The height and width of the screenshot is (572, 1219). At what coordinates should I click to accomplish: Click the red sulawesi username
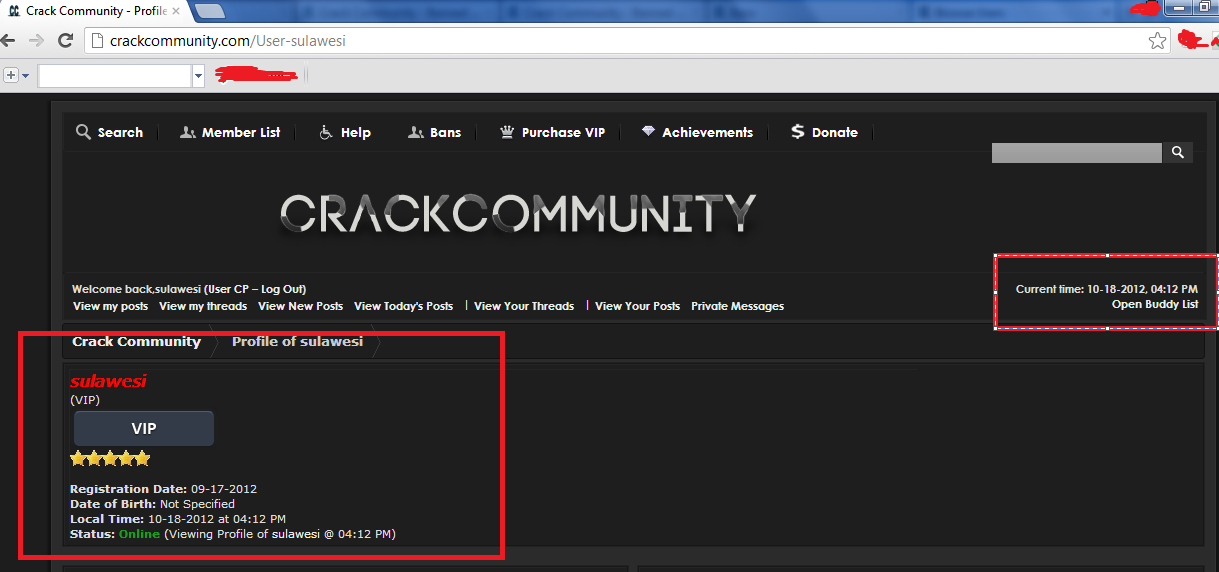coord(108,381)
